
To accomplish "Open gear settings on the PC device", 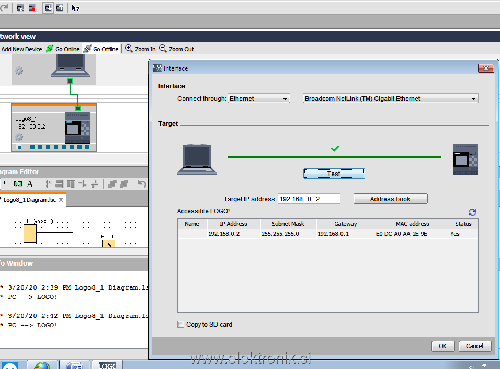I will coord(19,71).
